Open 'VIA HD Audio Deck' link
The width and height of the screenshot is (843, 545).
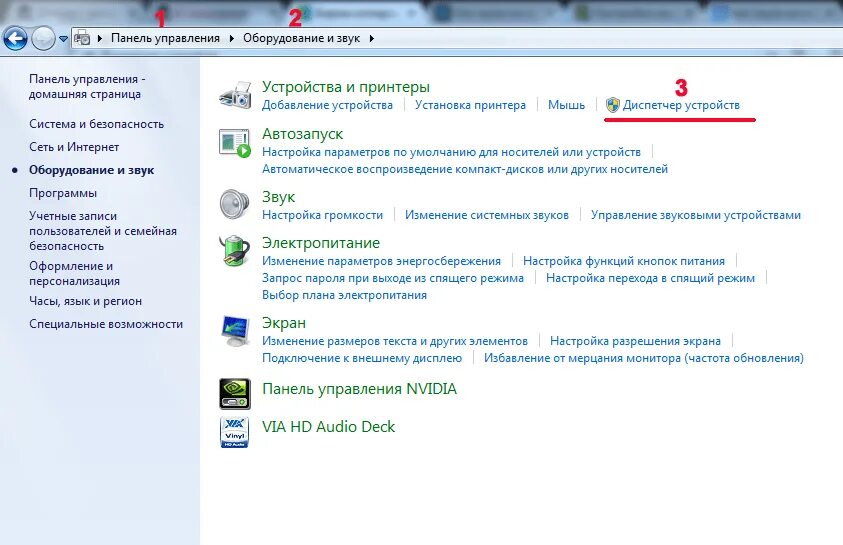328,427
